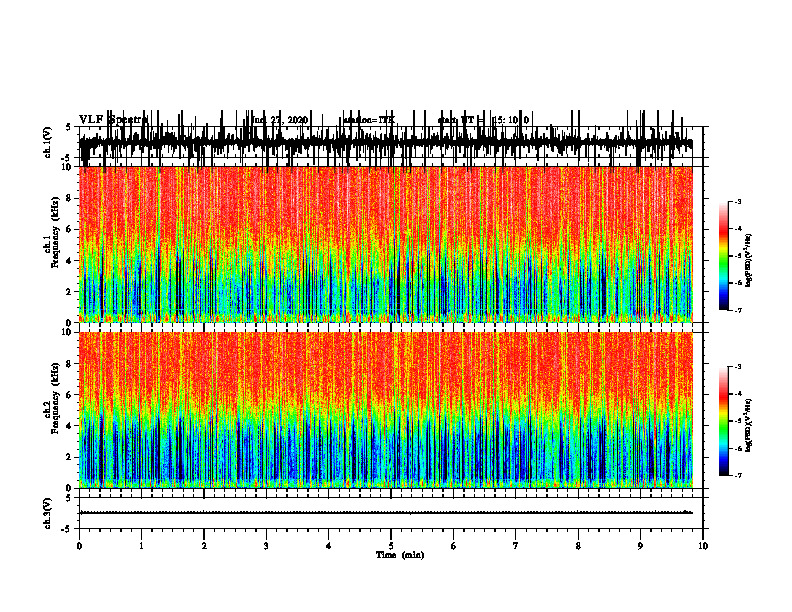Click the ch.1 spectrogram color bar
Image resolution: width=792 pixels, height=612 pixels.
(x=724, y=256)
